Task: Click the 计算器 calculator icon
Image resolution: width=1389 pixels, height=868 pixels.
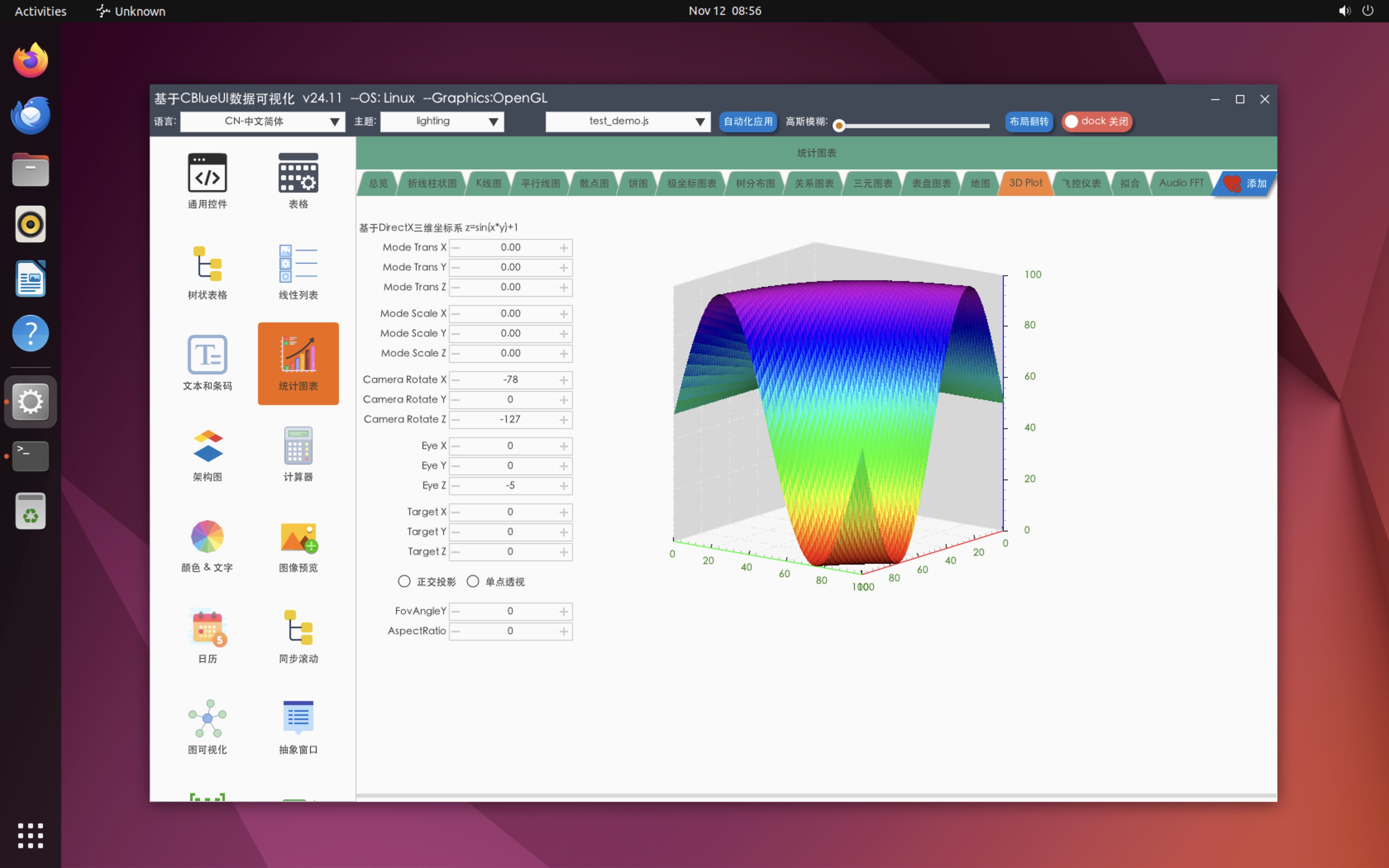Action: tap(298, 446)
